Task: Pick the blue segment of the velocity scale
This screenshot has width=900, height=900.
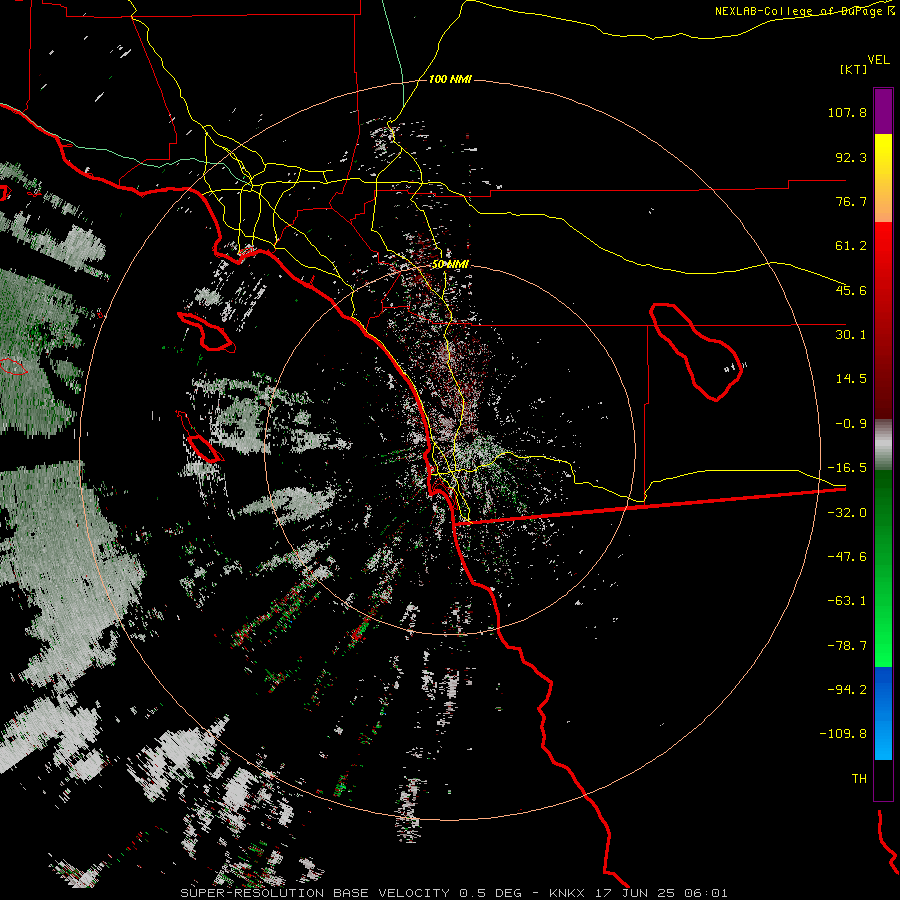Action: coord(883,713)
